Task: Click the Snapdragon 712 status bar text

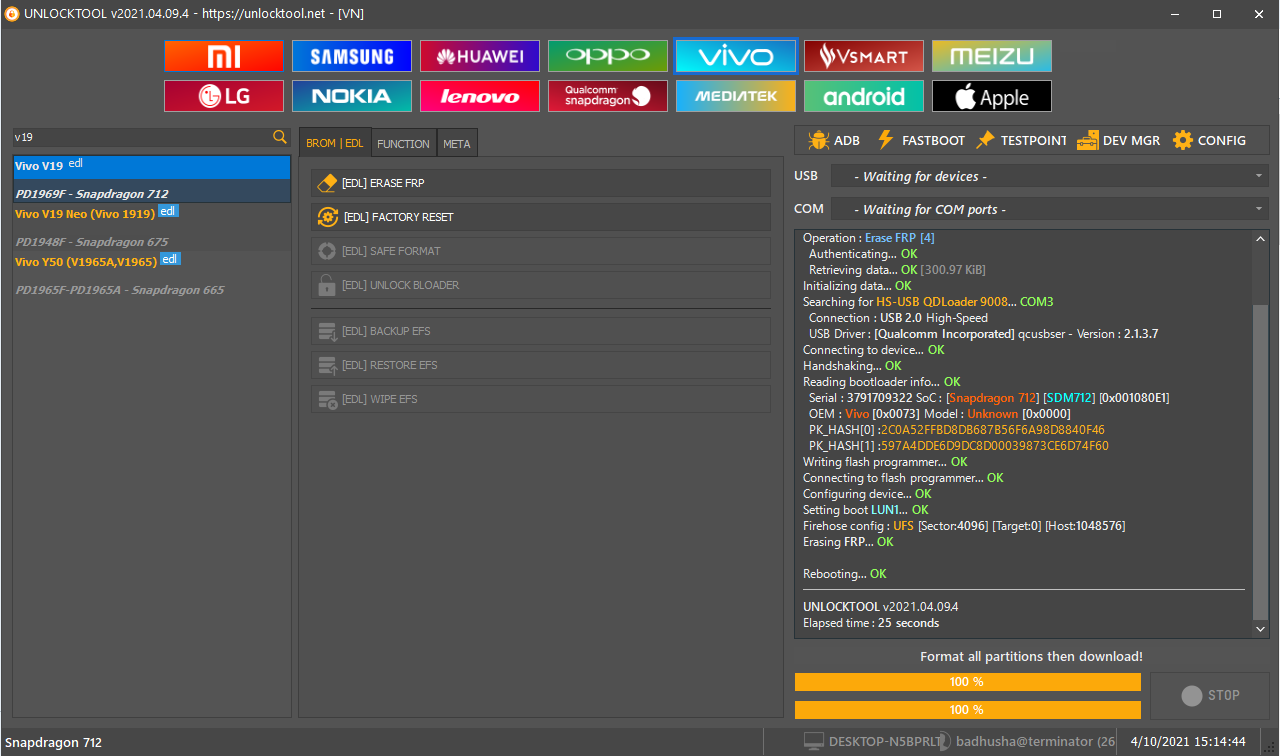Action: 53,743
